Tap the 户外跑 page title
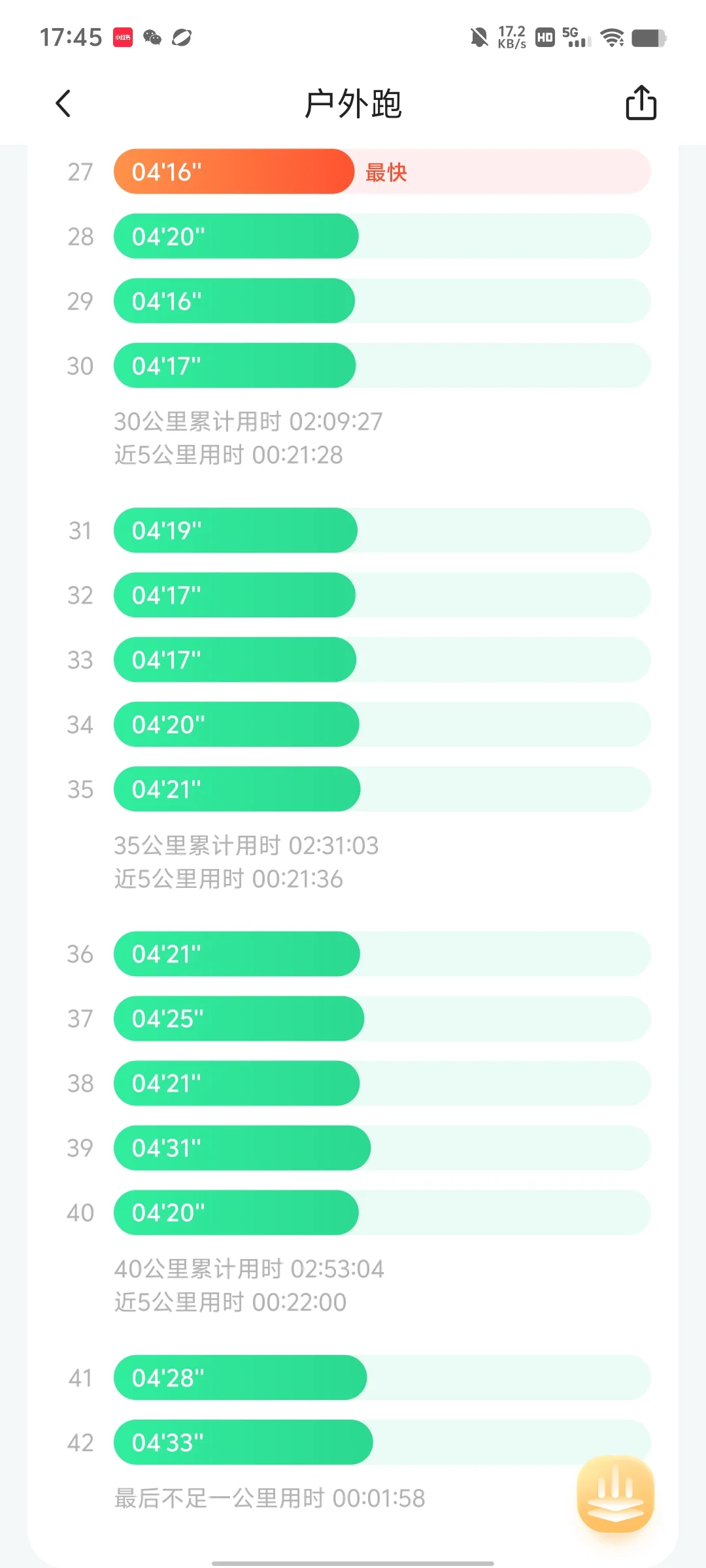The height and width of the screenshot is (1568, 706). 353,104
